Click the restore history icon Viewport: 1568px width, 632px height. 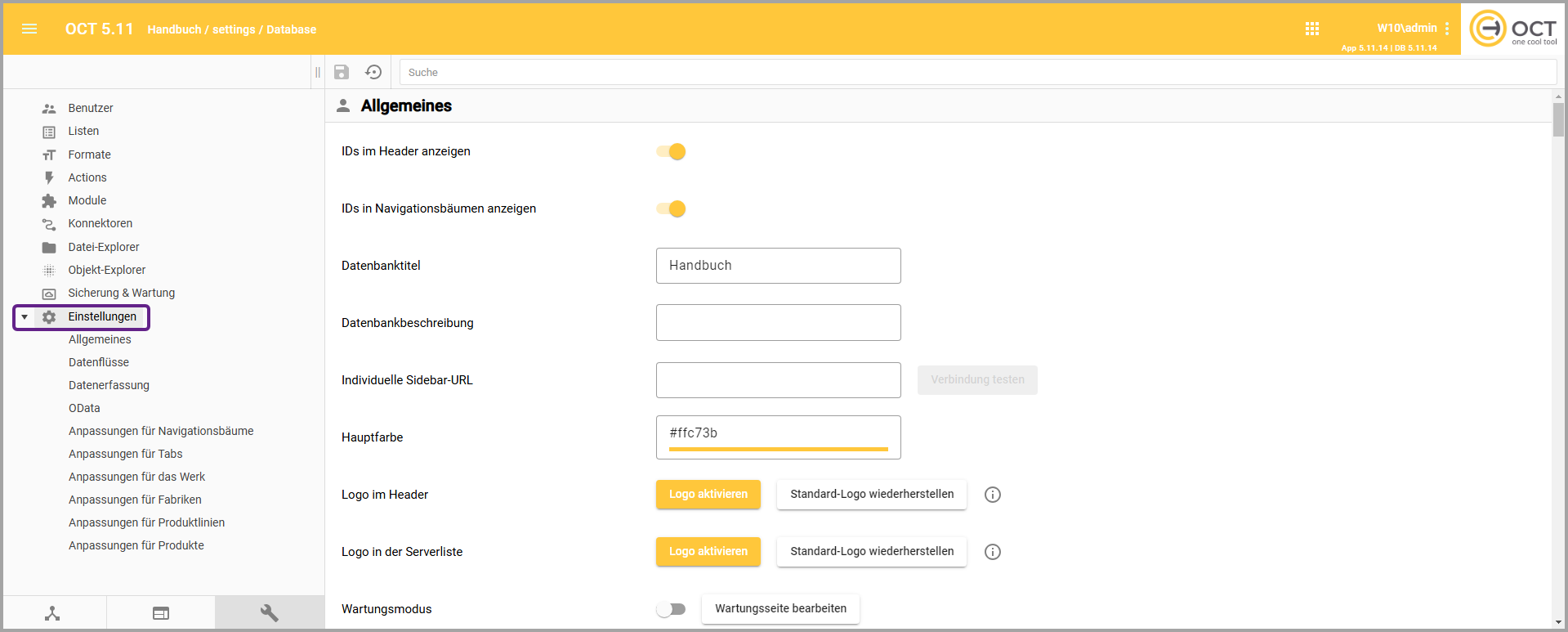(x=373, y=72)
